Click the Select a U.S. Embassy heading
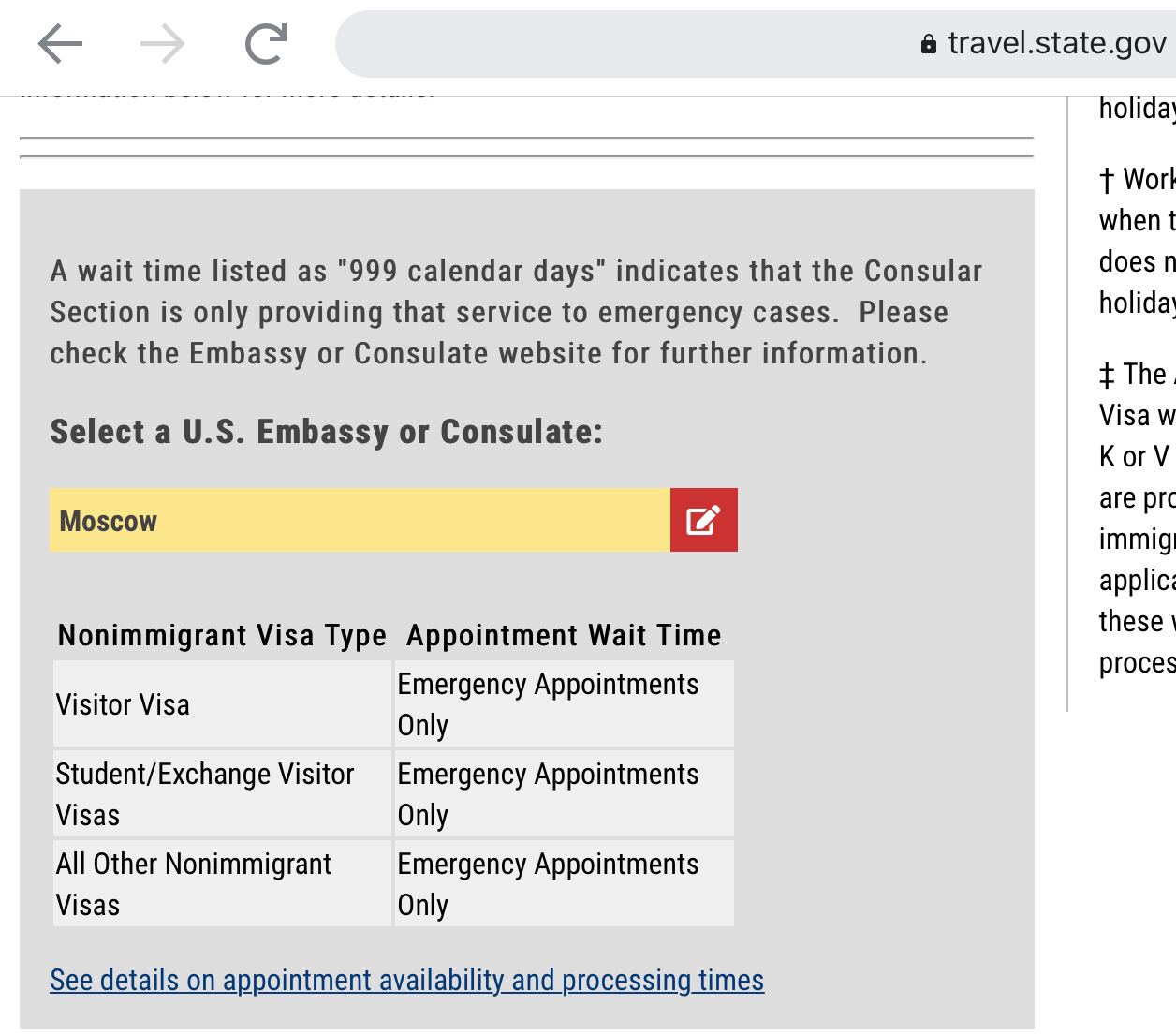The width and height of the screenshot is (1176, 1035). click(327, 432)
